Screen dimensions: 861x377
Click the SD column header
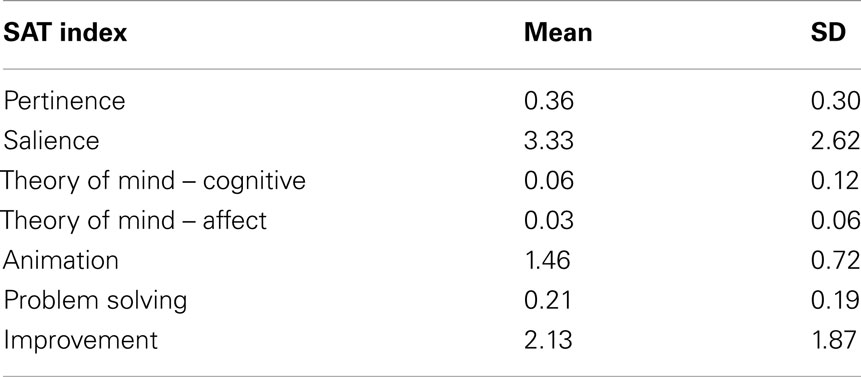(828, 33)
